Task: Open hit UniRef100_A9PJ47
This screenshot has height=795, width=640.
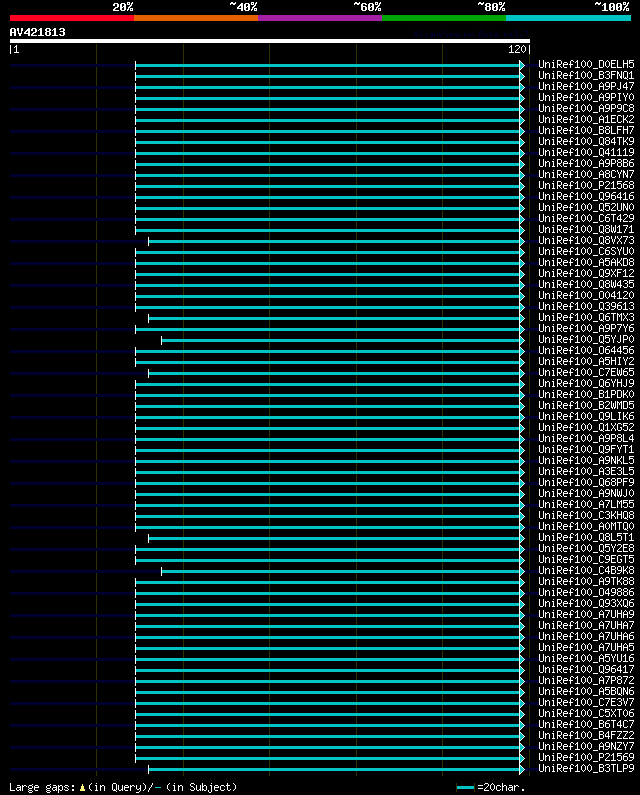Action: [586, 86]
